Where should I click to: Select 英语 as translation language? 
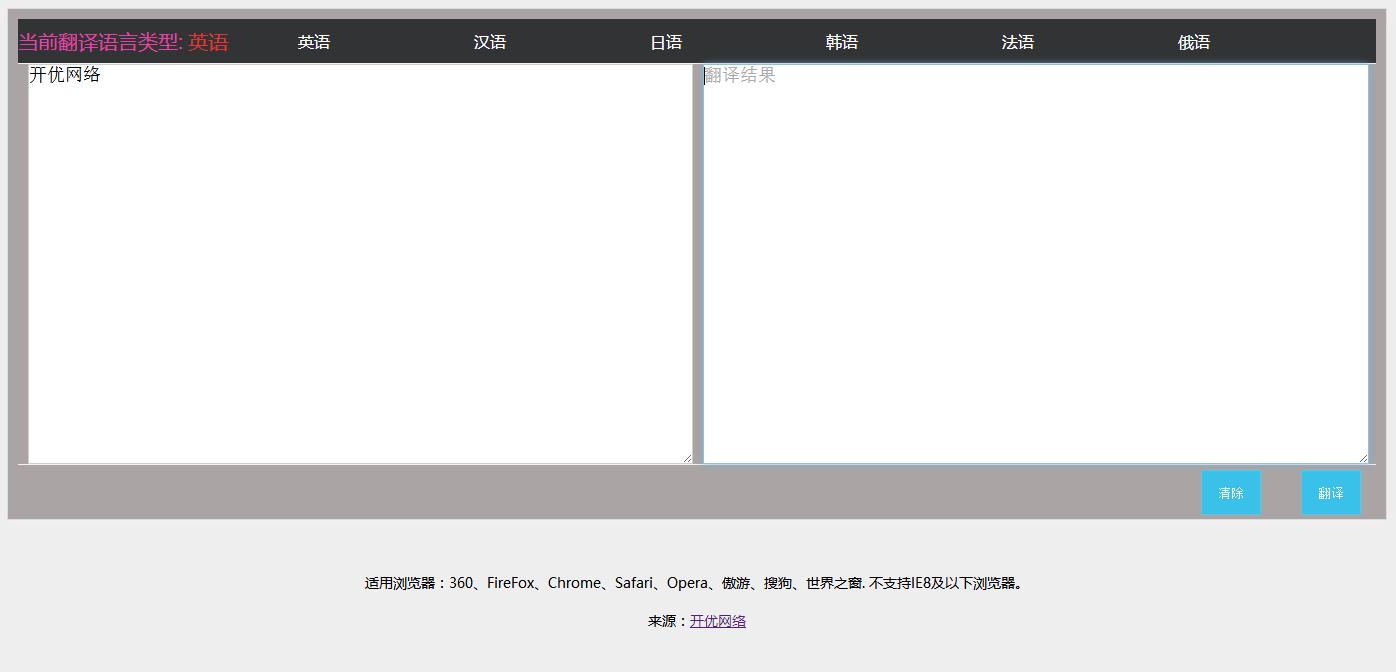click(x=314, y=42)
